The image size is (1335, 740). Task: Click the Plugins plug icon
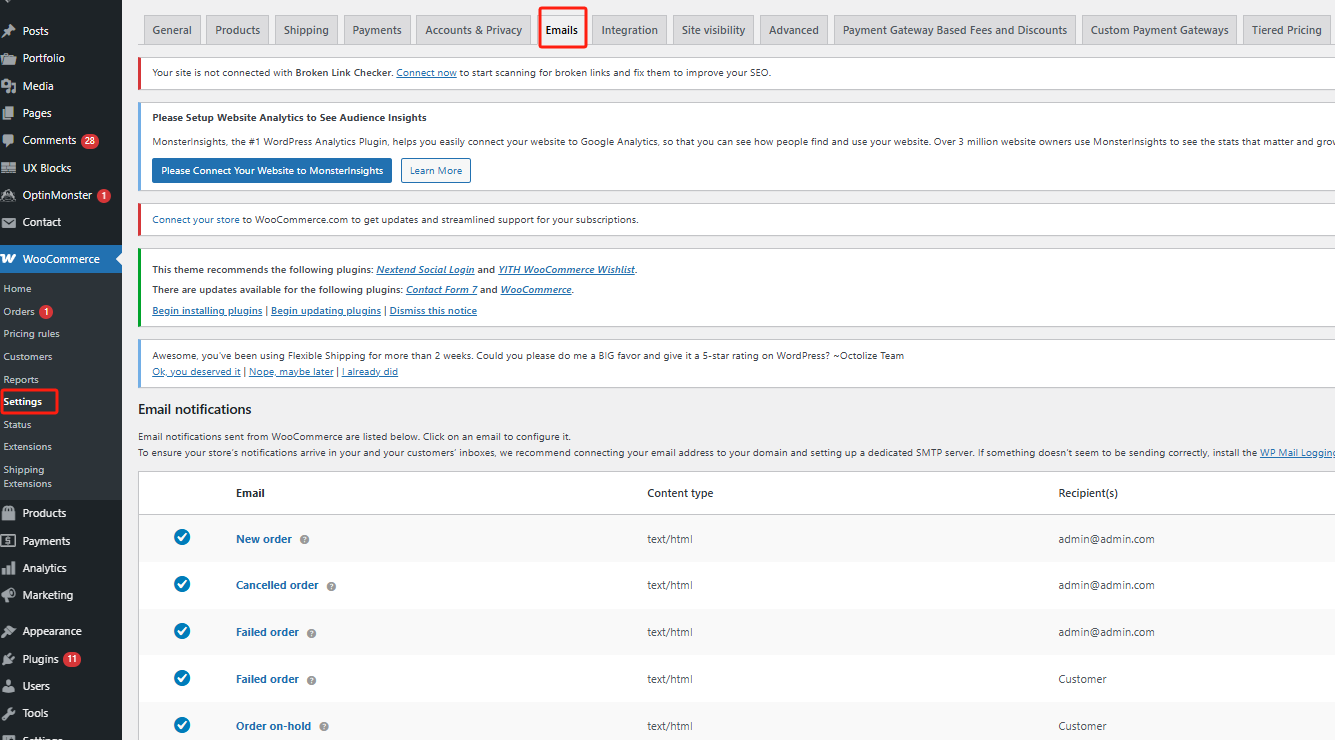(x=9, y=659)
